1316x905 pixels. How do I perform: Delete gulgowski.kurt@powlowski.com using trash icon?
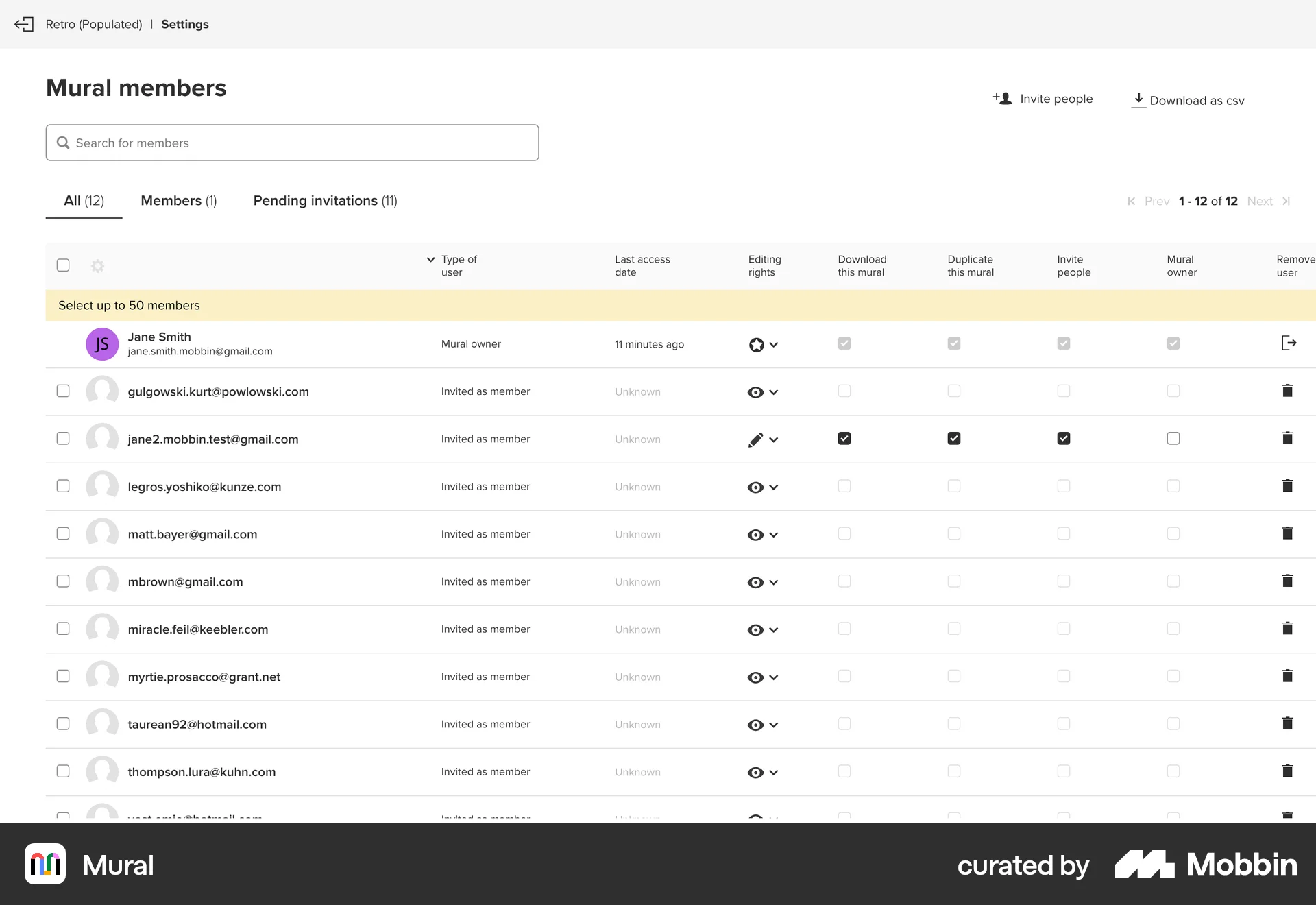pyautogui.click(x=1288, y=391)
